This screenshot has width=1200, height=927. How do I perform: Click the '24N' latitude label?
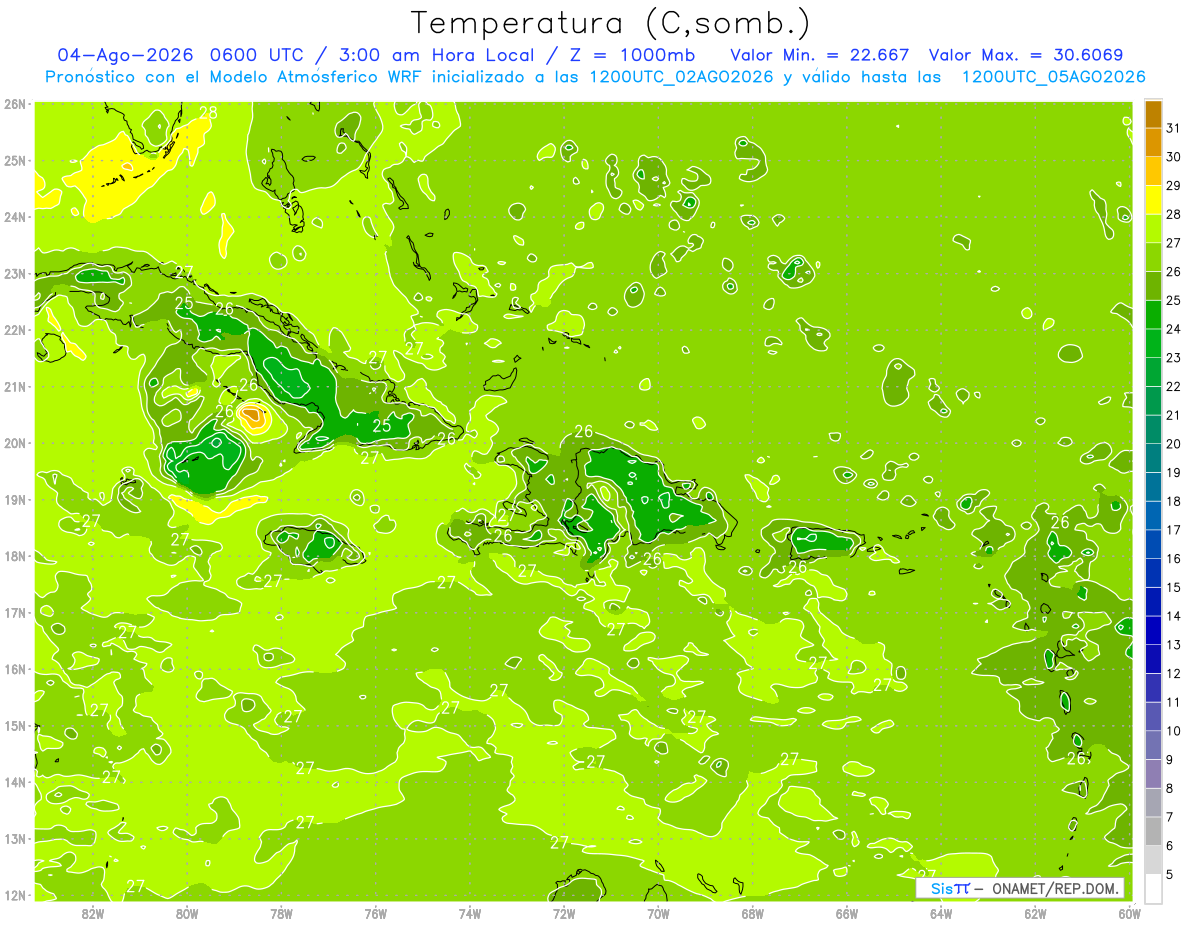15,217
